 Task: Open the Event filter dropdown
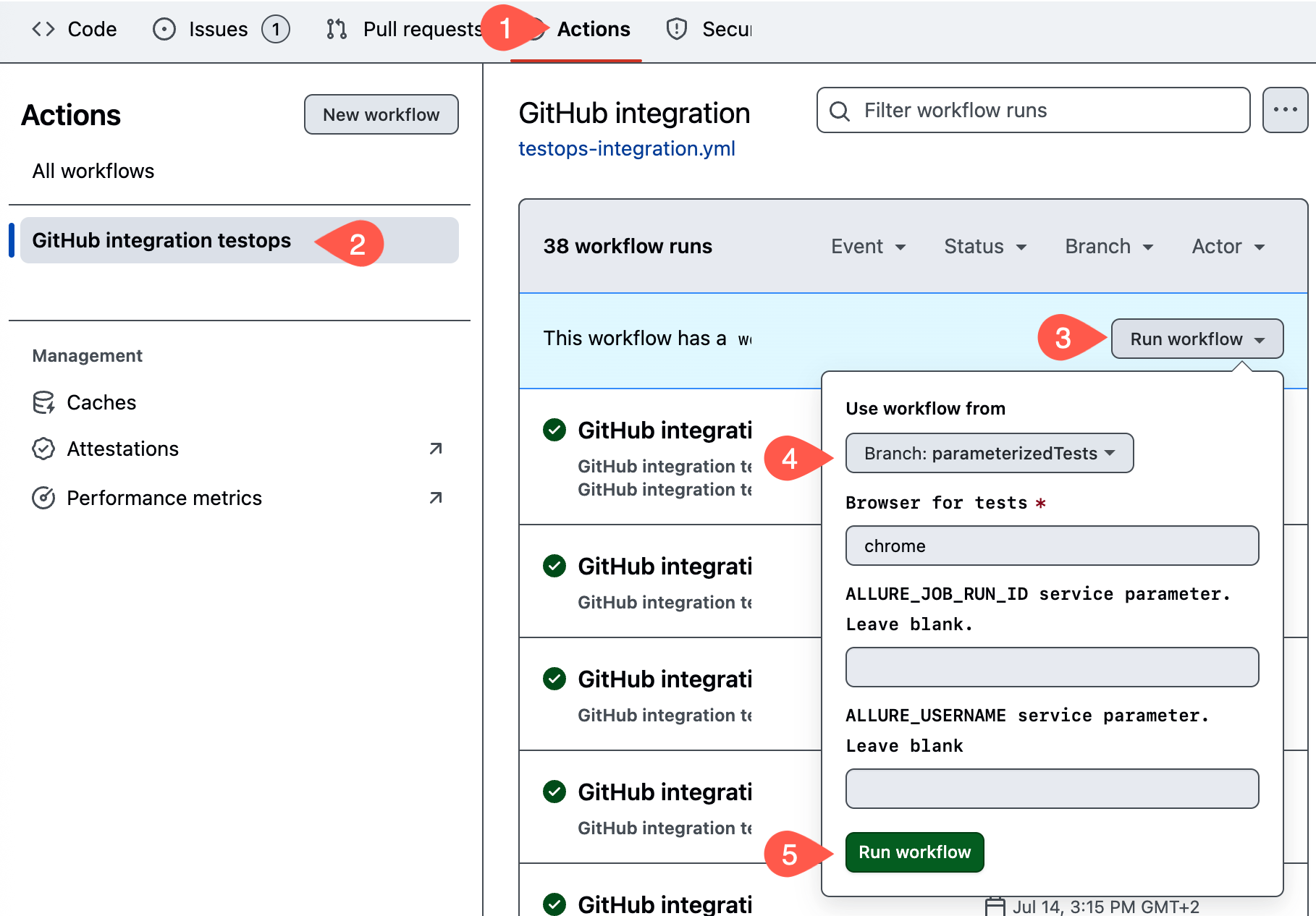pyautogui.click(x=868, y=246)
